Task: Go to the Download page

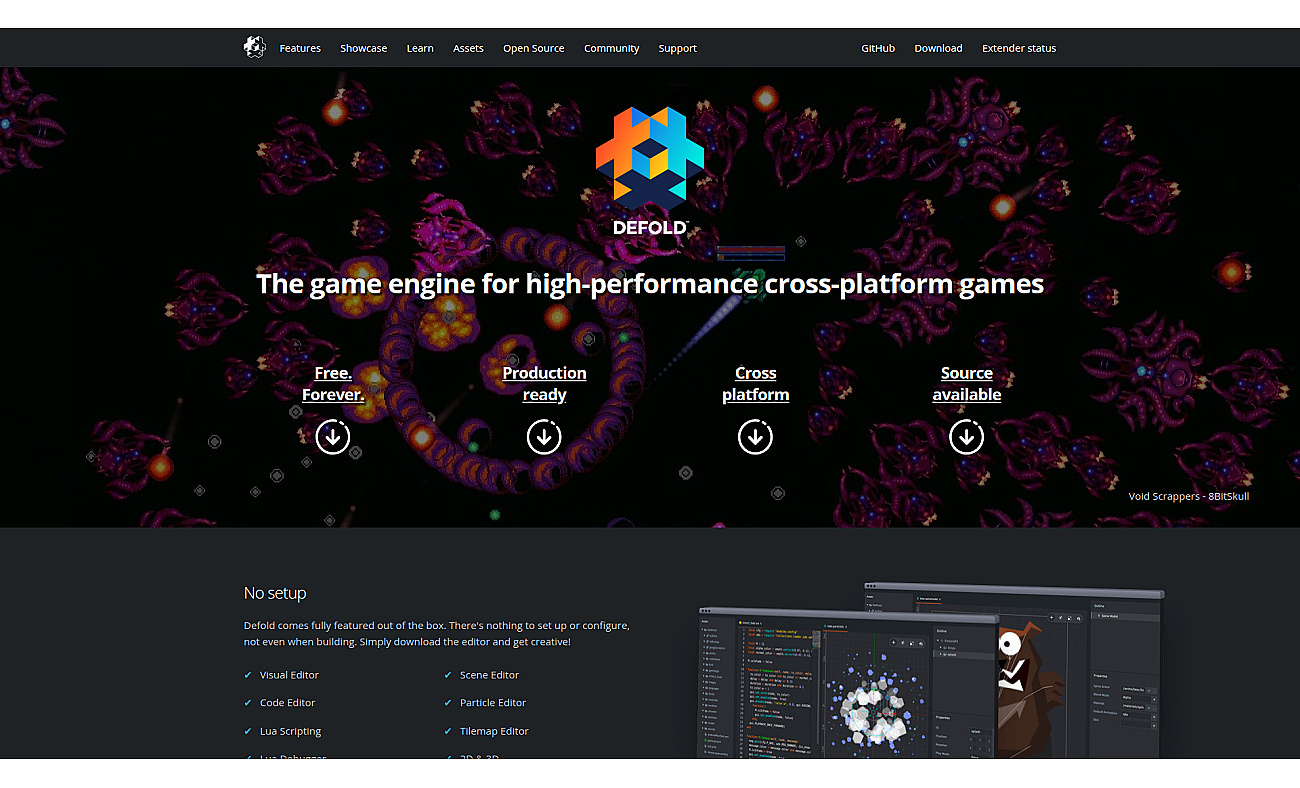Action: click(938, 48)
